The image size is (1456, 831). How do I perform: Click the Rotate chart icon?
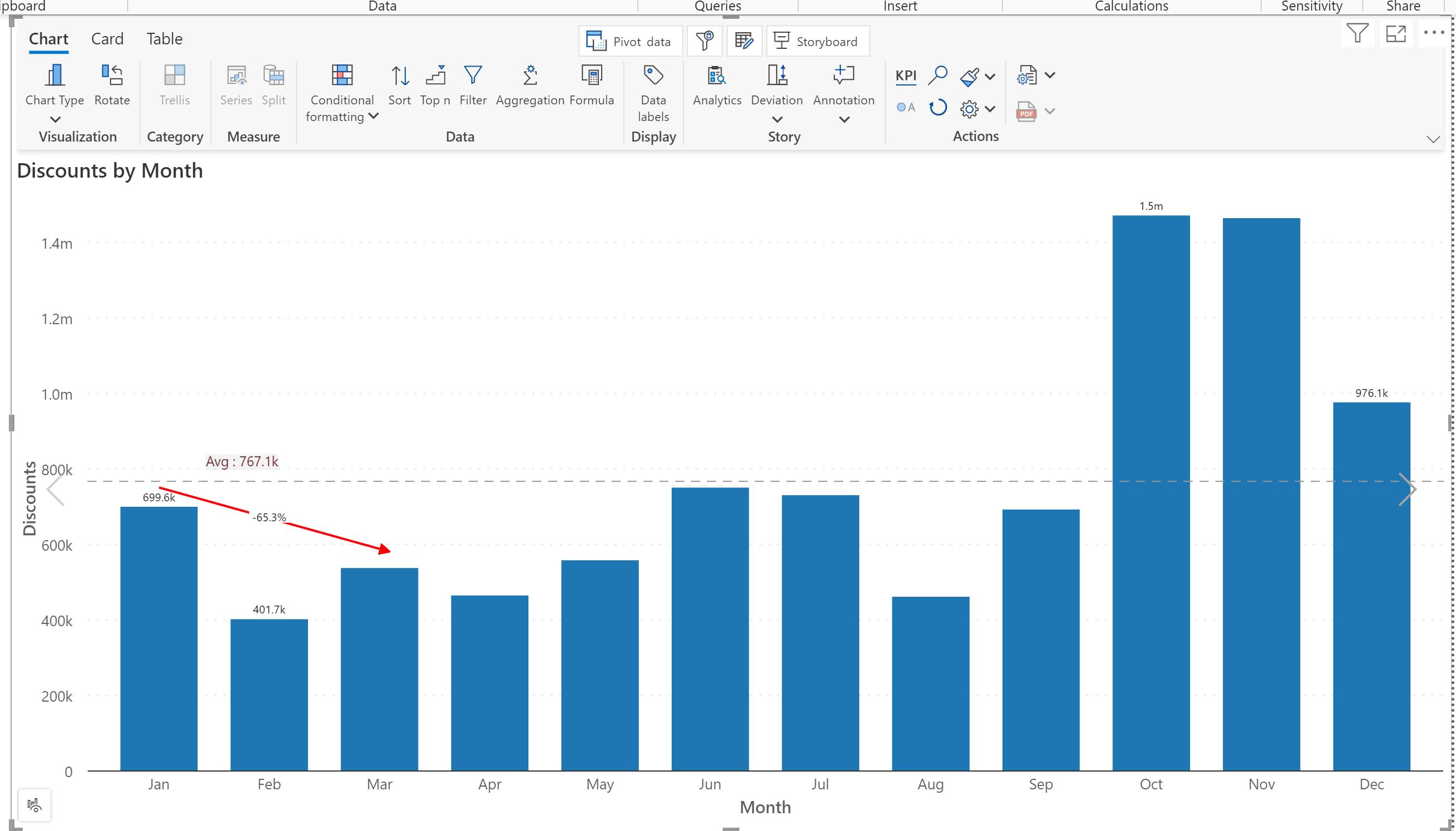[112, 76]
